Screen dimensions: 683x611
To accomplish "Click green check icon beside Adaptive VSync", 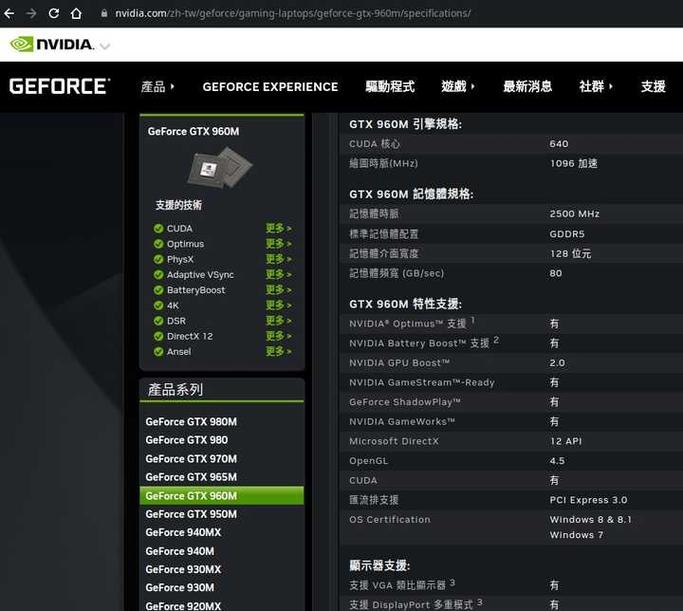I will (159, 275).
